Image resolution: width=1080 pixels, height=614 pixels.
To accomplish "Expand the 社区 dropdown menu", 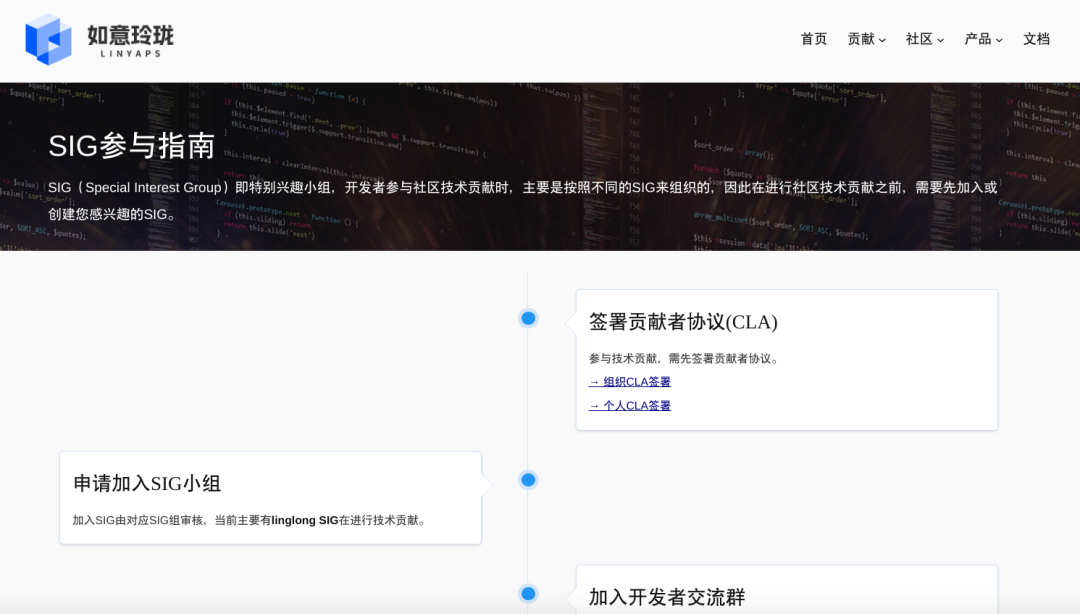I will coord(919,39).
